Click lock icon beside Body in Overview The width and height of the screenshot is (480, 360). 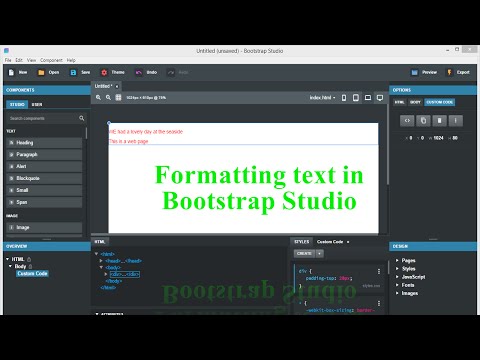[30, 266]
